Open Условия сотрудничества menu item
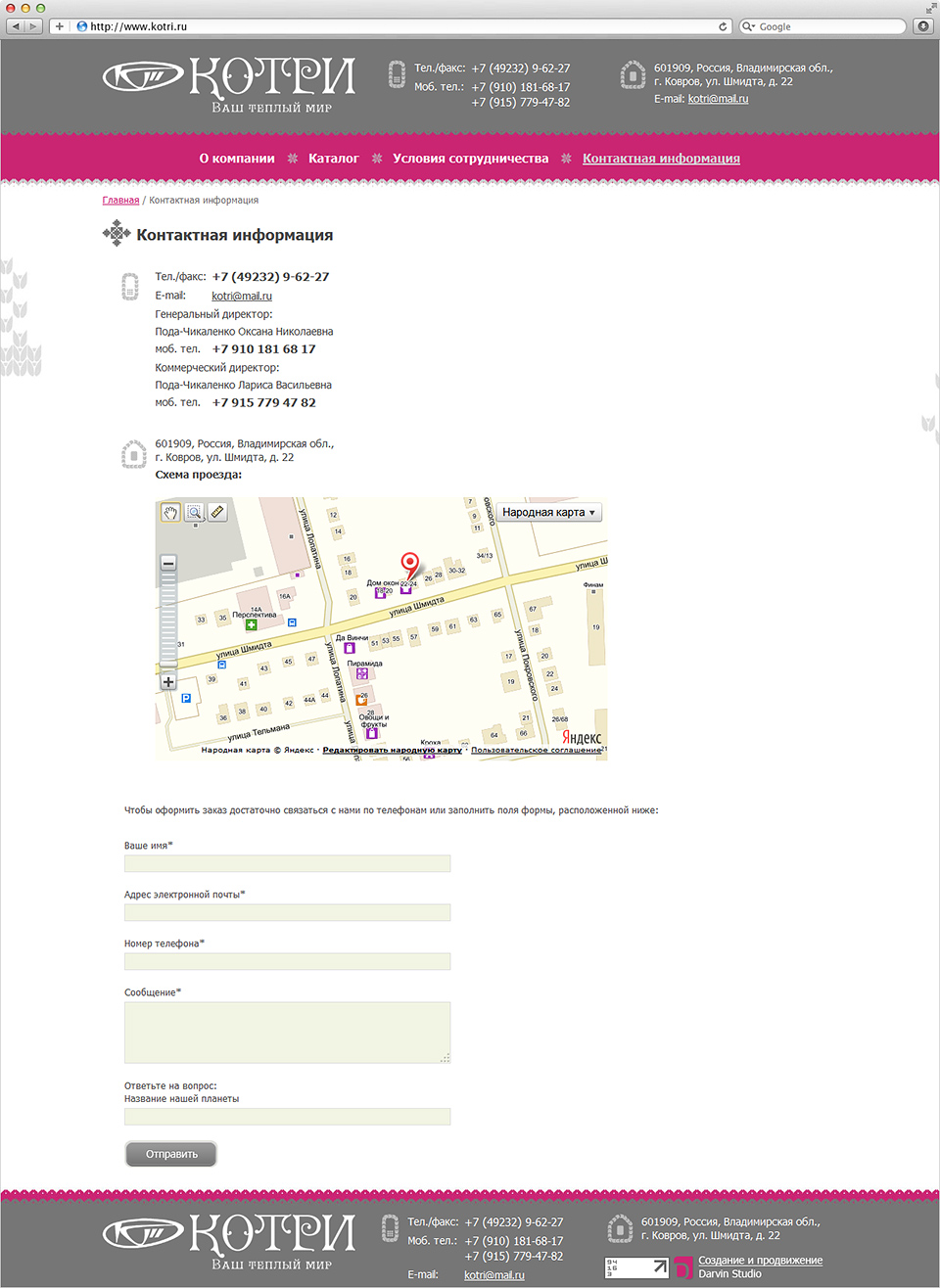Screen dimensions: 940x1288 (x=471, y=159)
